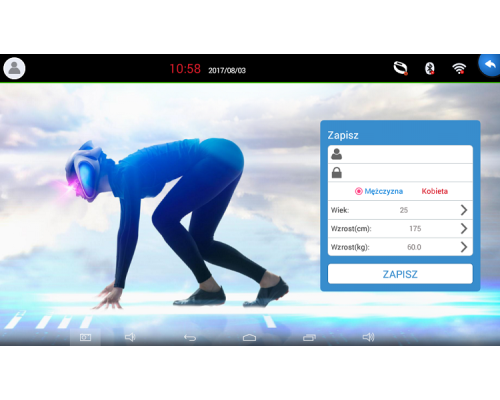Tap the heart rate strap status icon

[x=400, y=68]
